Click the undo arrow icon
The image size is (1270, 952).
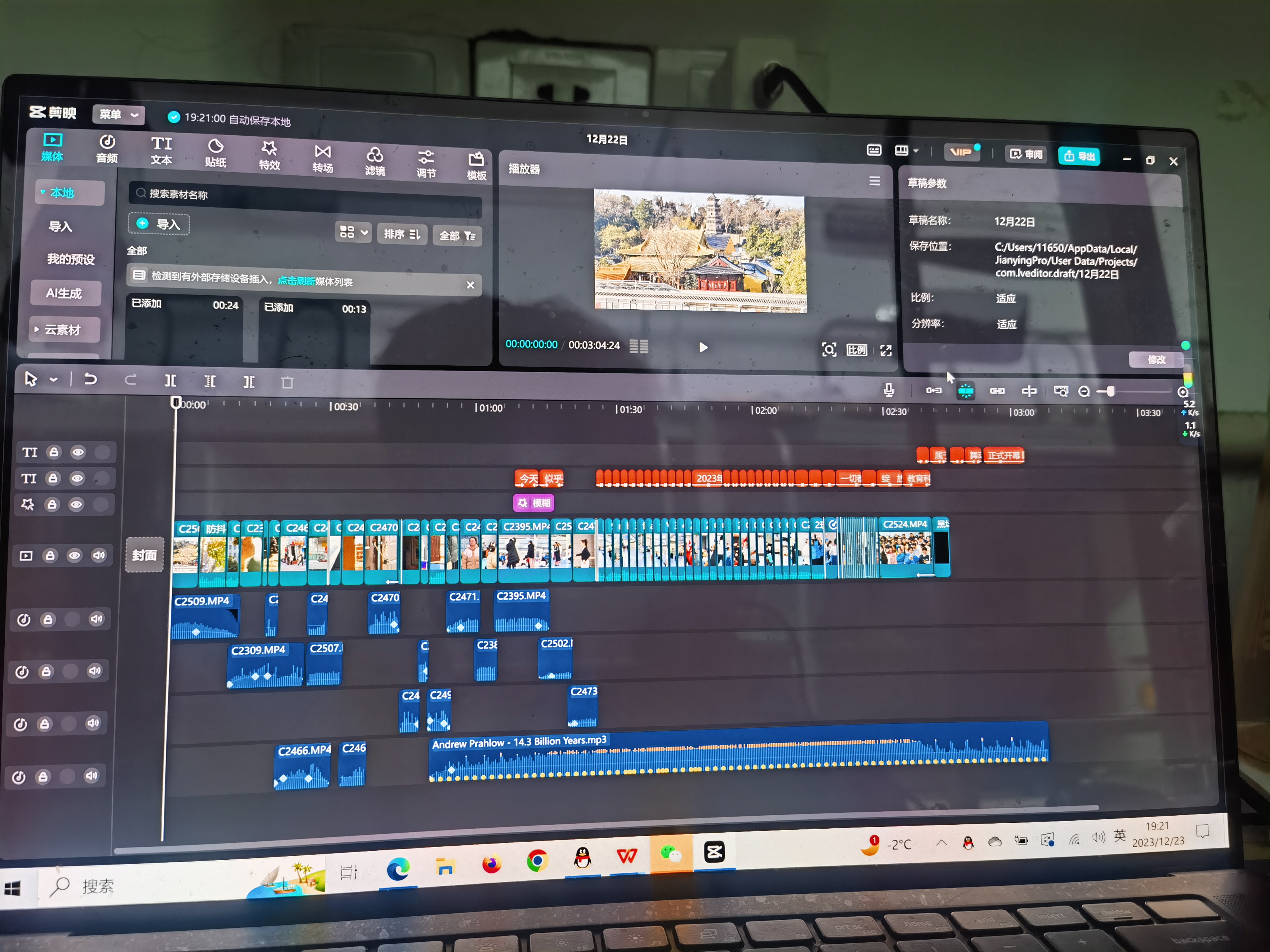point(91,379)
